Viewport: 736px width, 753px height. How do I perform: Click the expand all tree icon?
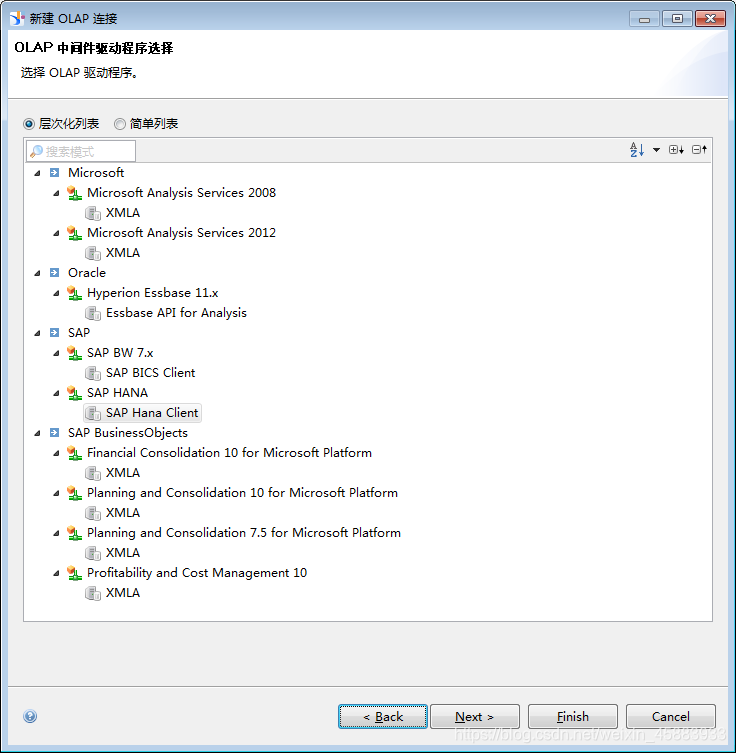click(676, 150)
